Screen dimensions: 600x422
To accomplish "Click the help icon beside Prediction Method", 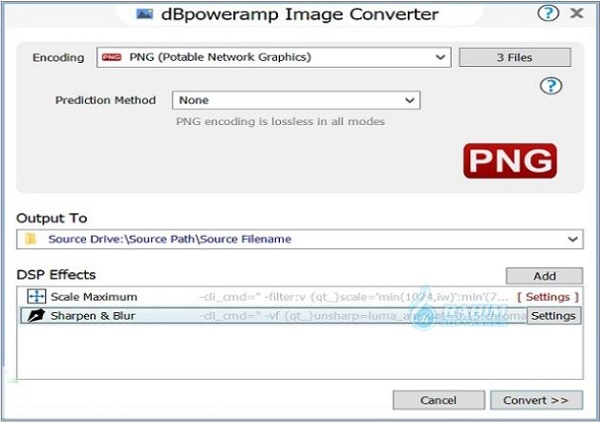I will [x=551, y=86].
